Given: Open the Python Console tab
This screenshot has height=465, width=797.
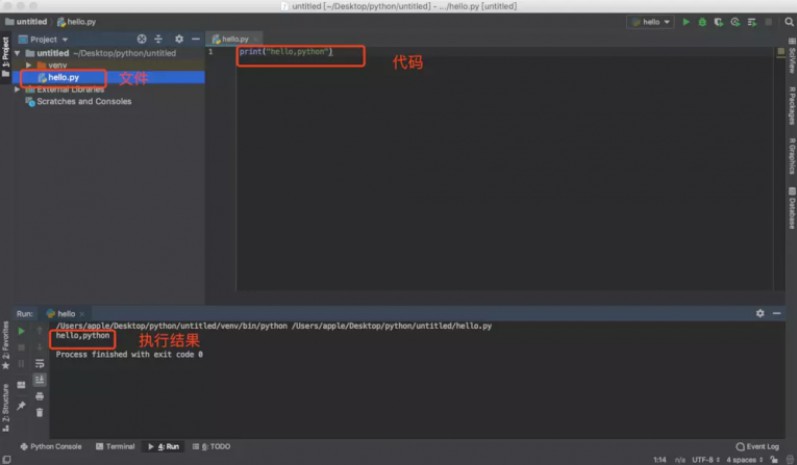Looking at the screenshot, I should pos(51,447).
